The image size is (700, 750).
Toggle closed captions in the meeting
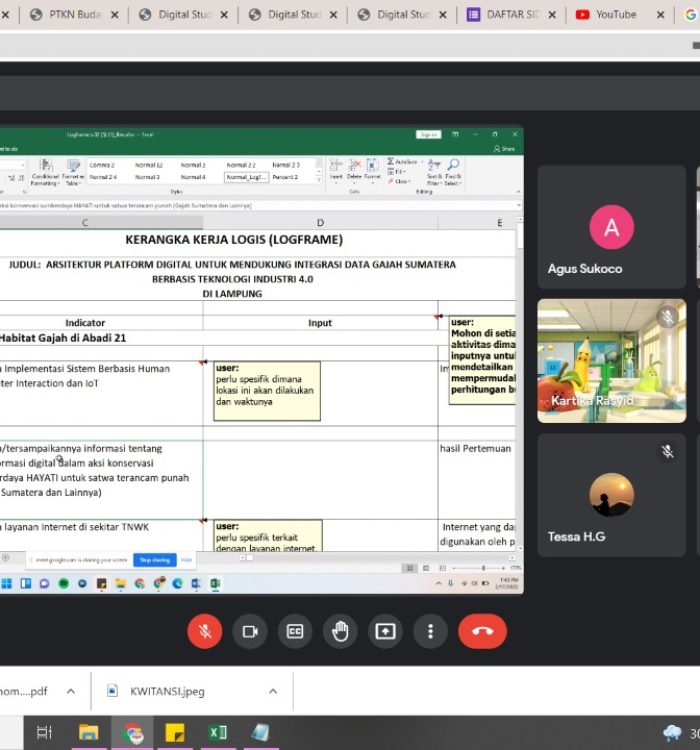pos(295,631)
